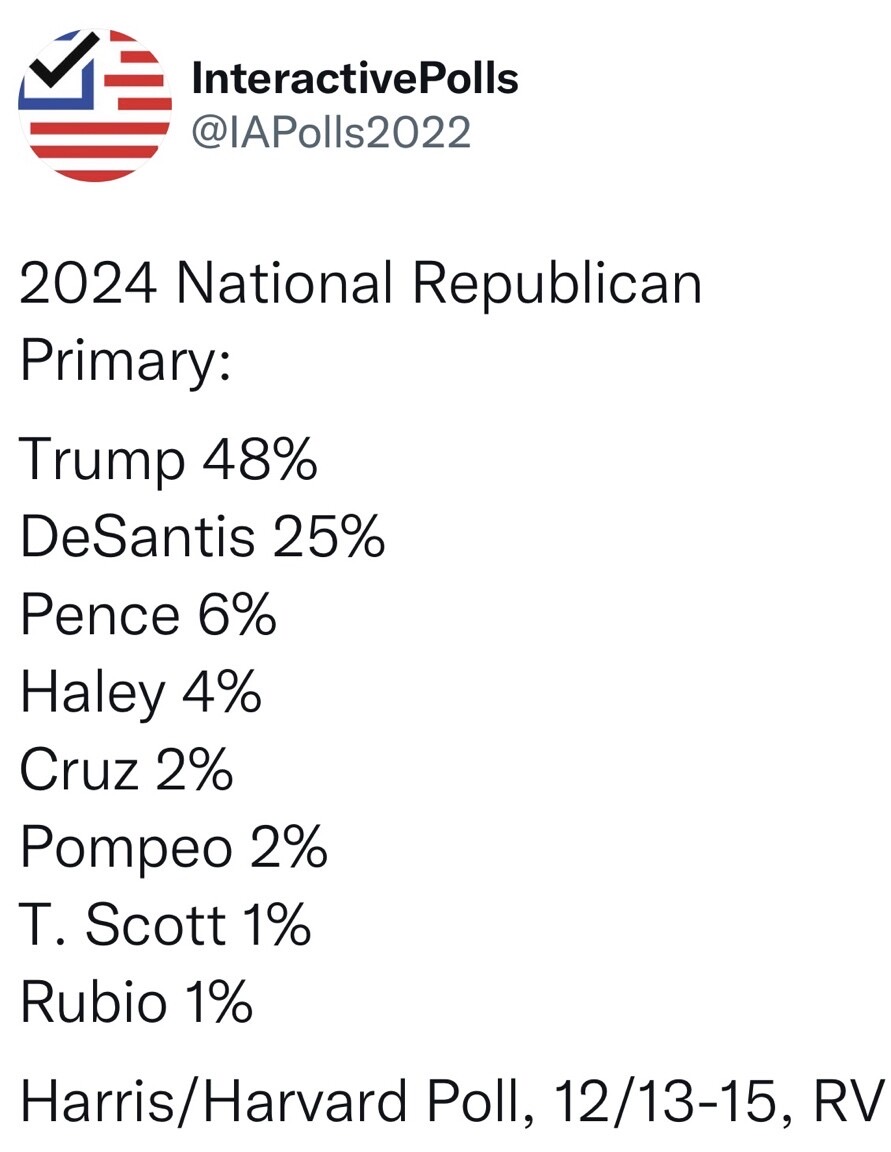Open the @IAPolls2022 handle
Screen dimensions: 891x1152
click(x=331, y=131)
